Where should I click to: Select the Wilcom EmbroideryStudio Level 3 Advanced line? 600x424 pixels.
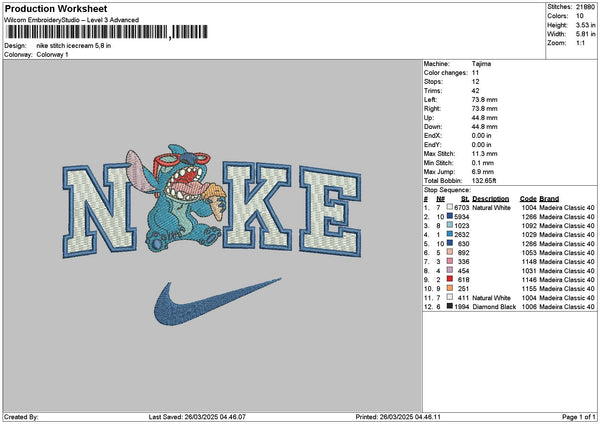pos(72,20)
